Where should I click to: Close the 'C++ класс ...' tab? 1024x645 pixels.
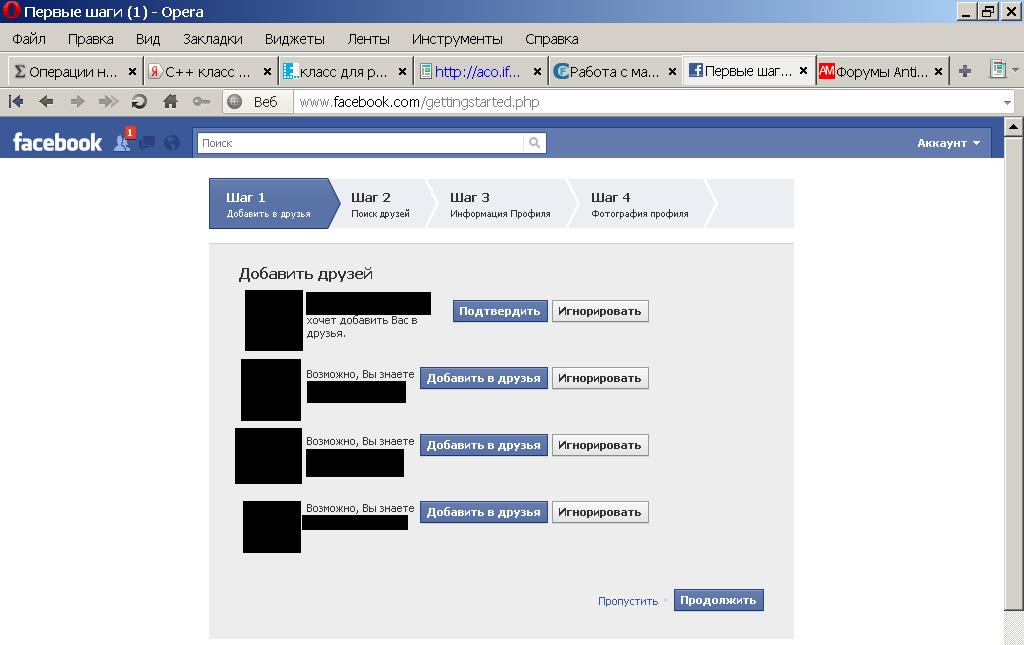pos(267,72)
